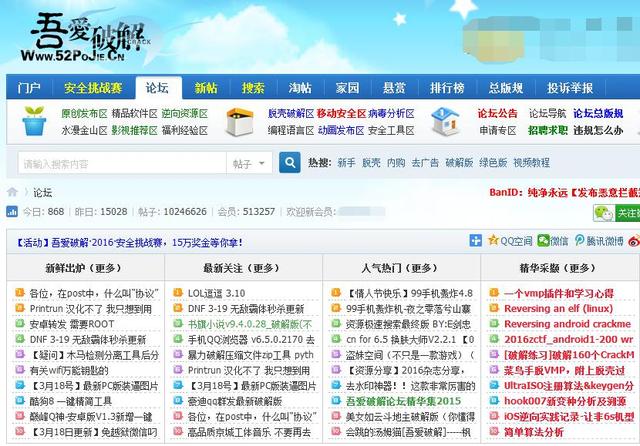The height and width of the screenshot is (446, 640).
Task: Go to 动画发布区 section
Action: 341,130
